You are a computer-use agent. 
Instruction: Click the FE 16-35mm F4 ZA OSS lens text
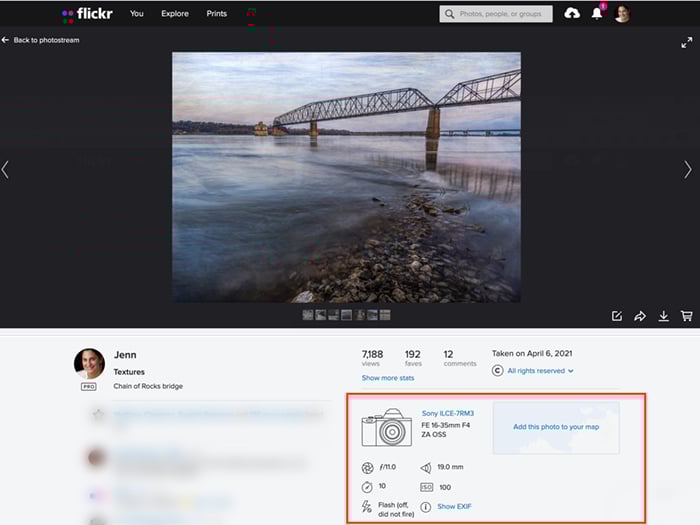click(x=446, y=430)
